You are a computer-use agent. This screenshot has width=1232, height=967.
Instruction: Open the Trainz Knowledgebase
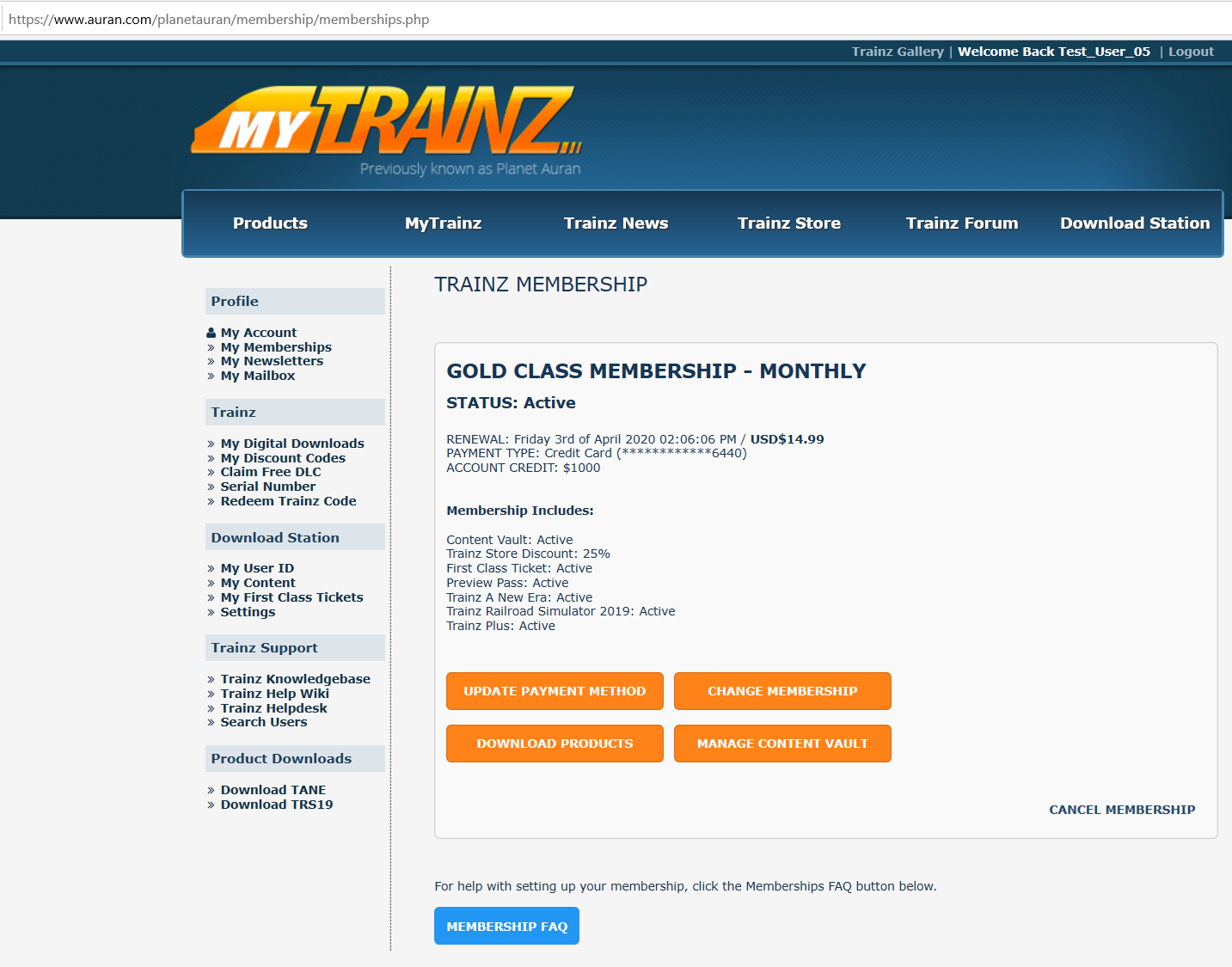click(x=295, y=679)
